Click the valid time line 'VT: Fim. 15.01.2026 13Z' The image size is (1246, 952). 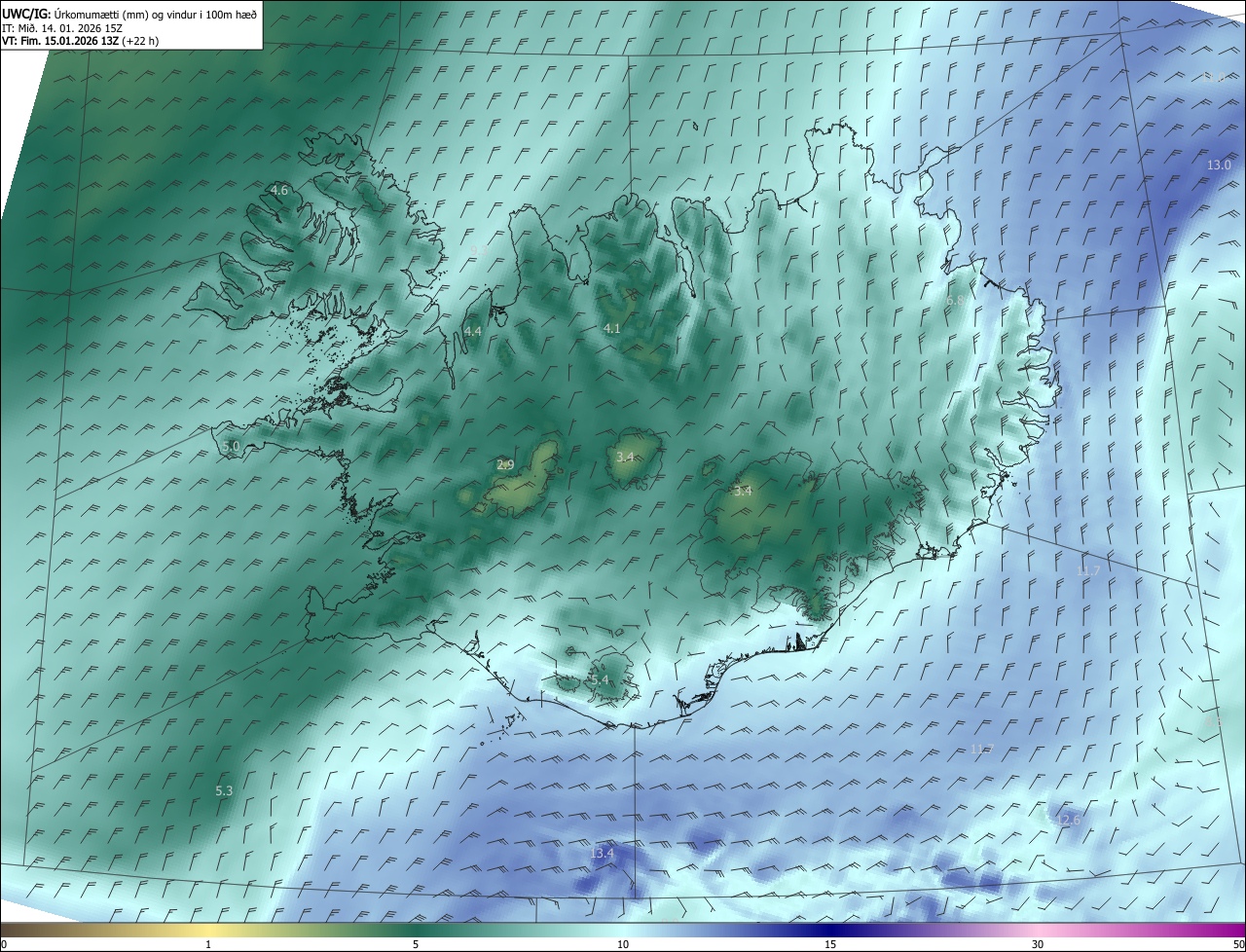(x=60, y=41)
